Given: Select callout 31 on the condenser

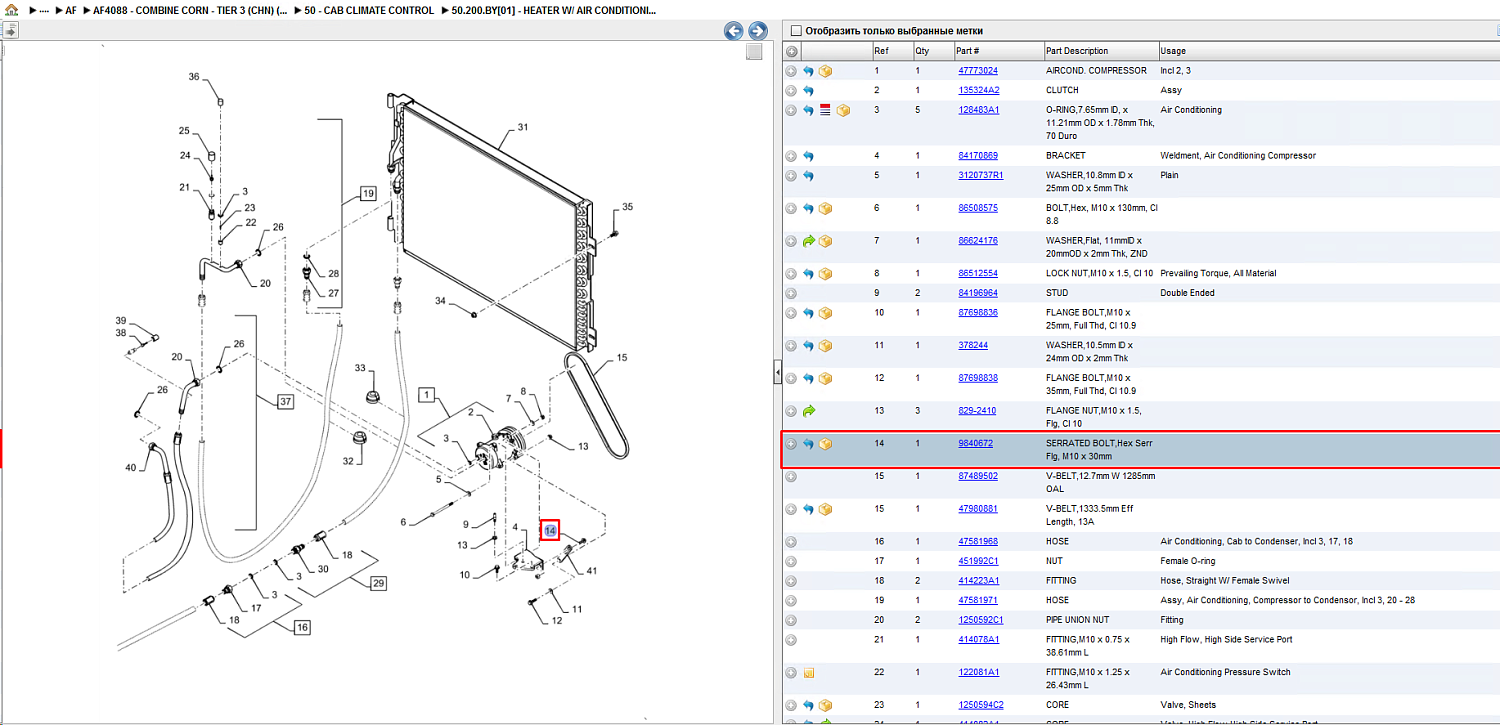Looking at the screenshot, I should (x=522, y=128).
